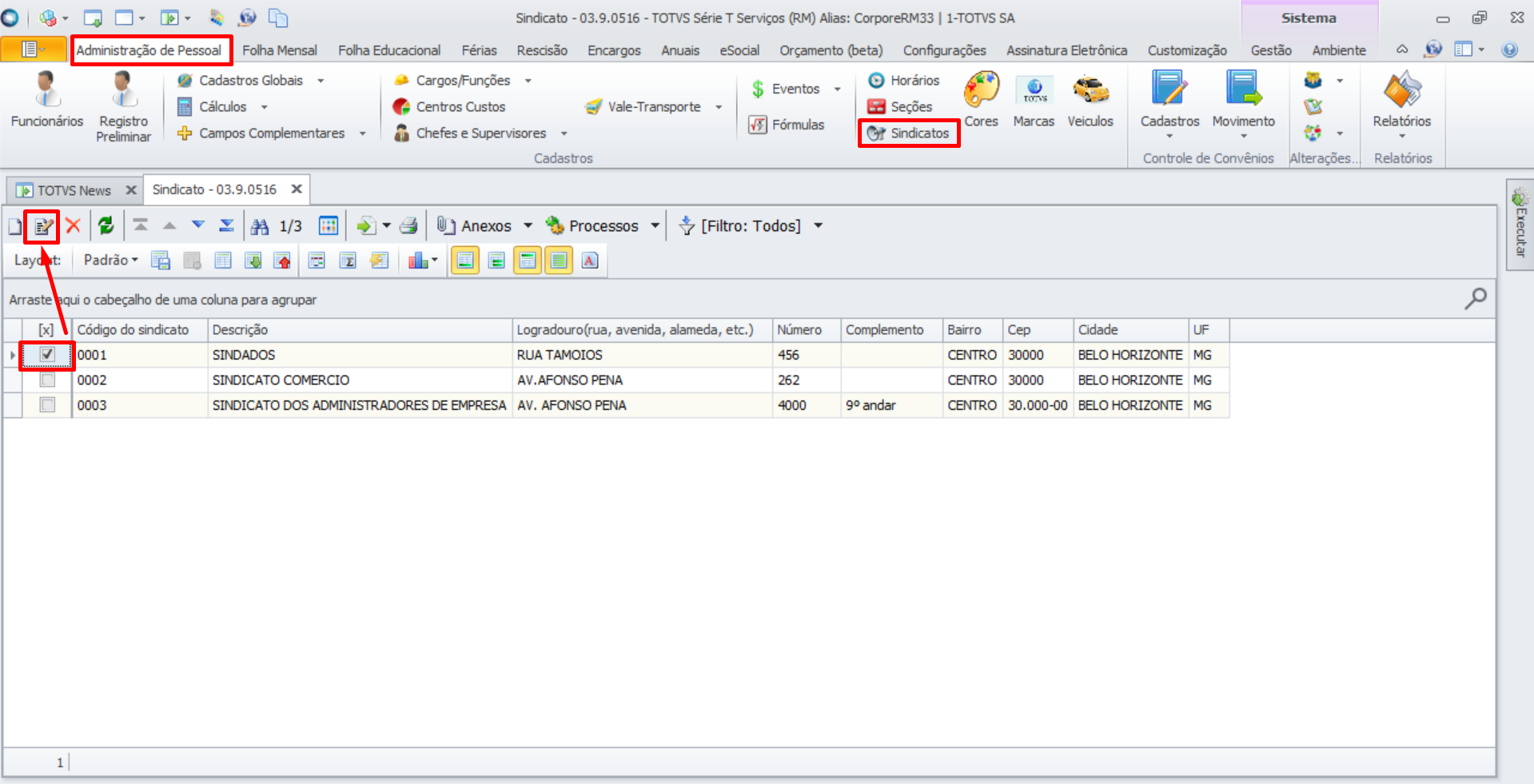Click the magnifier search icon in grid
Image resolution: width=1534 pixels, height=784 pixels.
[1475, 299]
